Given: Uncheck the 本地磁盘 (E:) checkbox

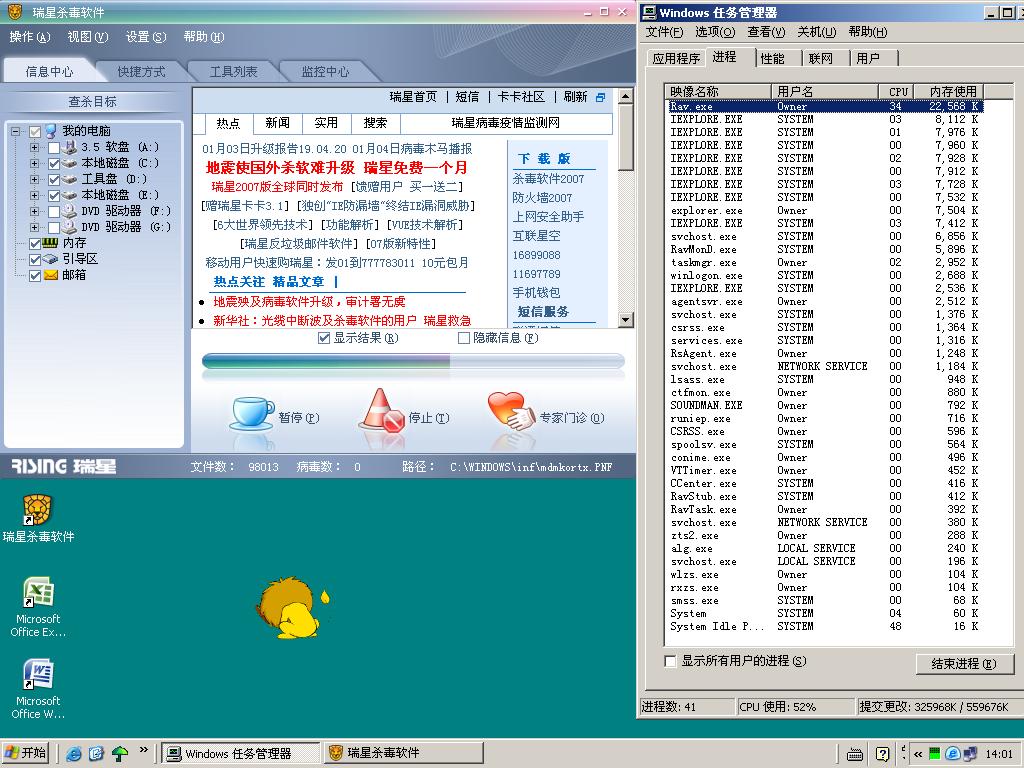Looking at the screenshot, I should coord(54,195).
